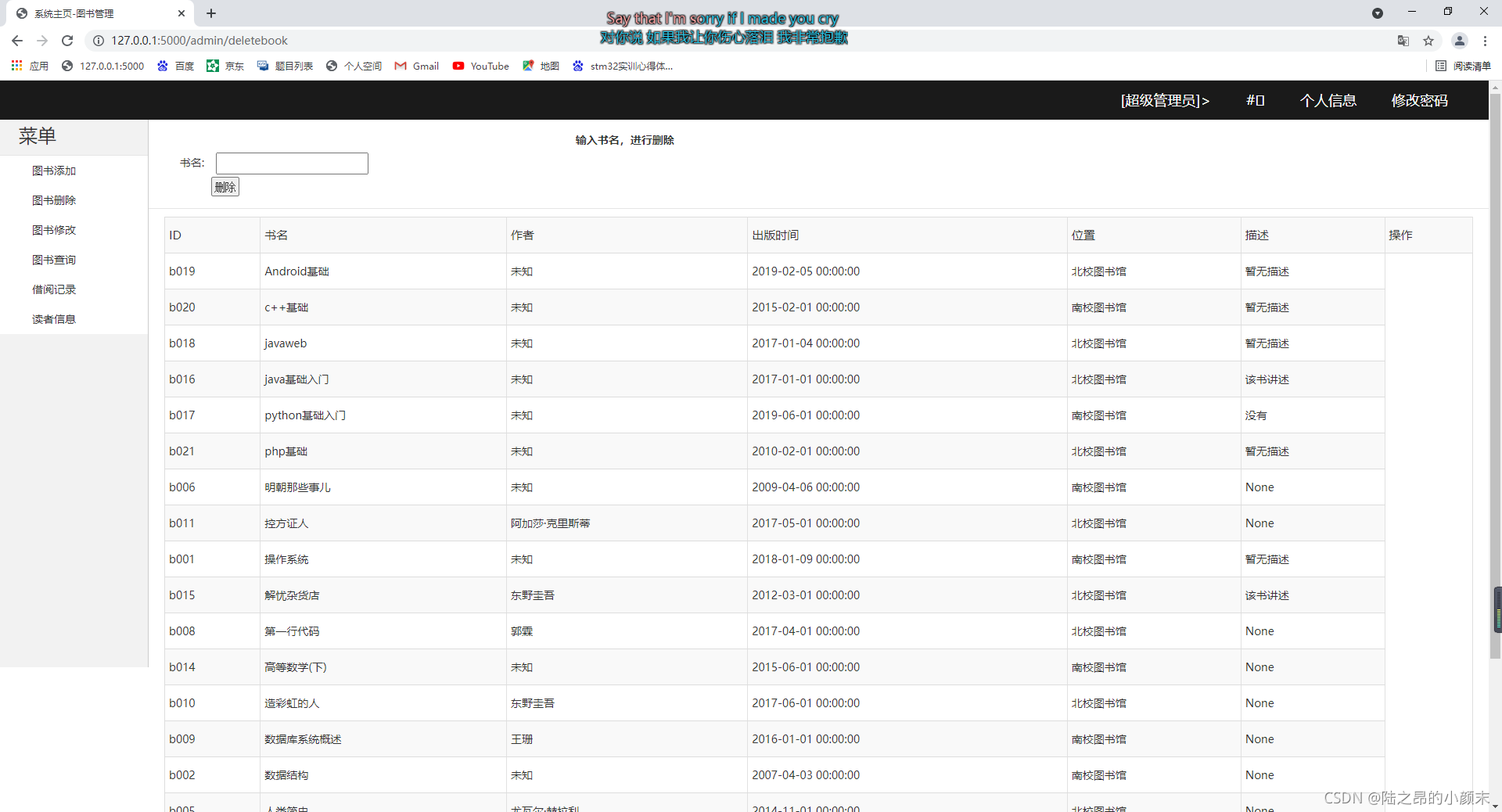Open 修改密码 in the top navigation

point(1419,100)
